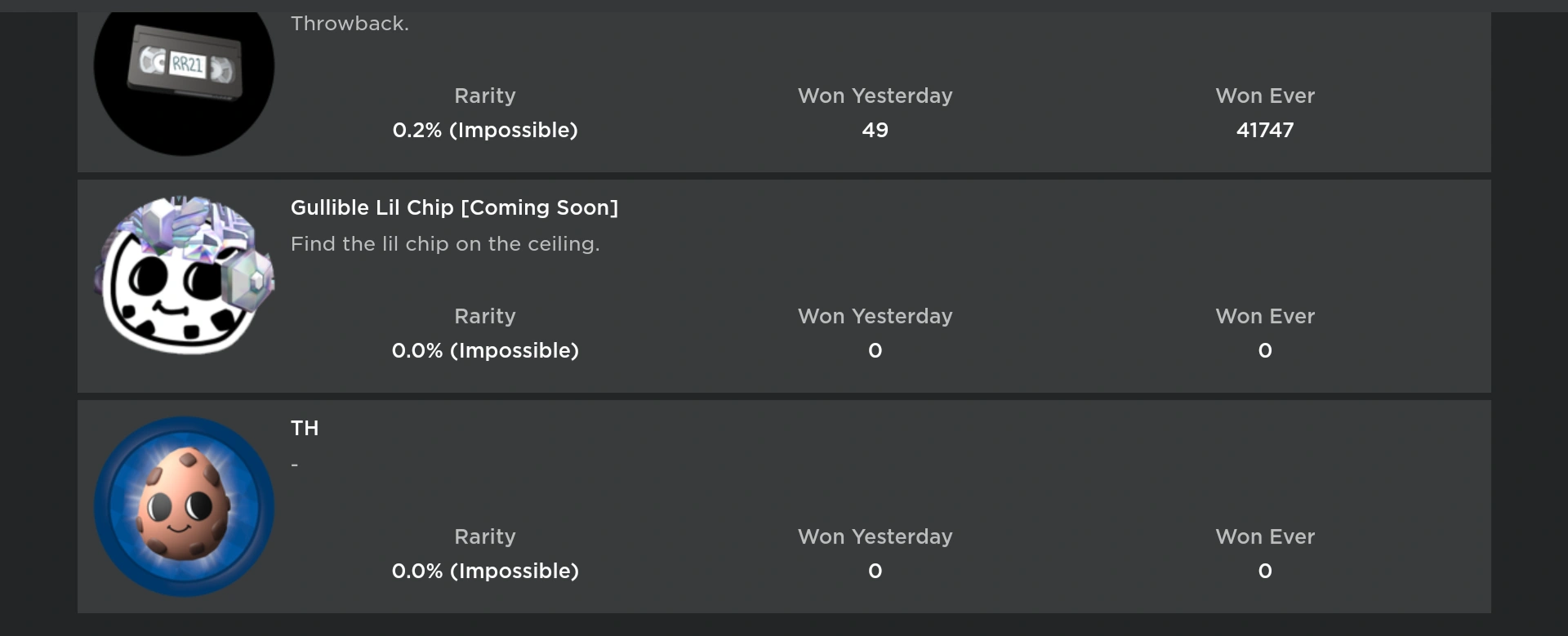Select the 0.2% (Impossible) rarity value

[485, 130]
